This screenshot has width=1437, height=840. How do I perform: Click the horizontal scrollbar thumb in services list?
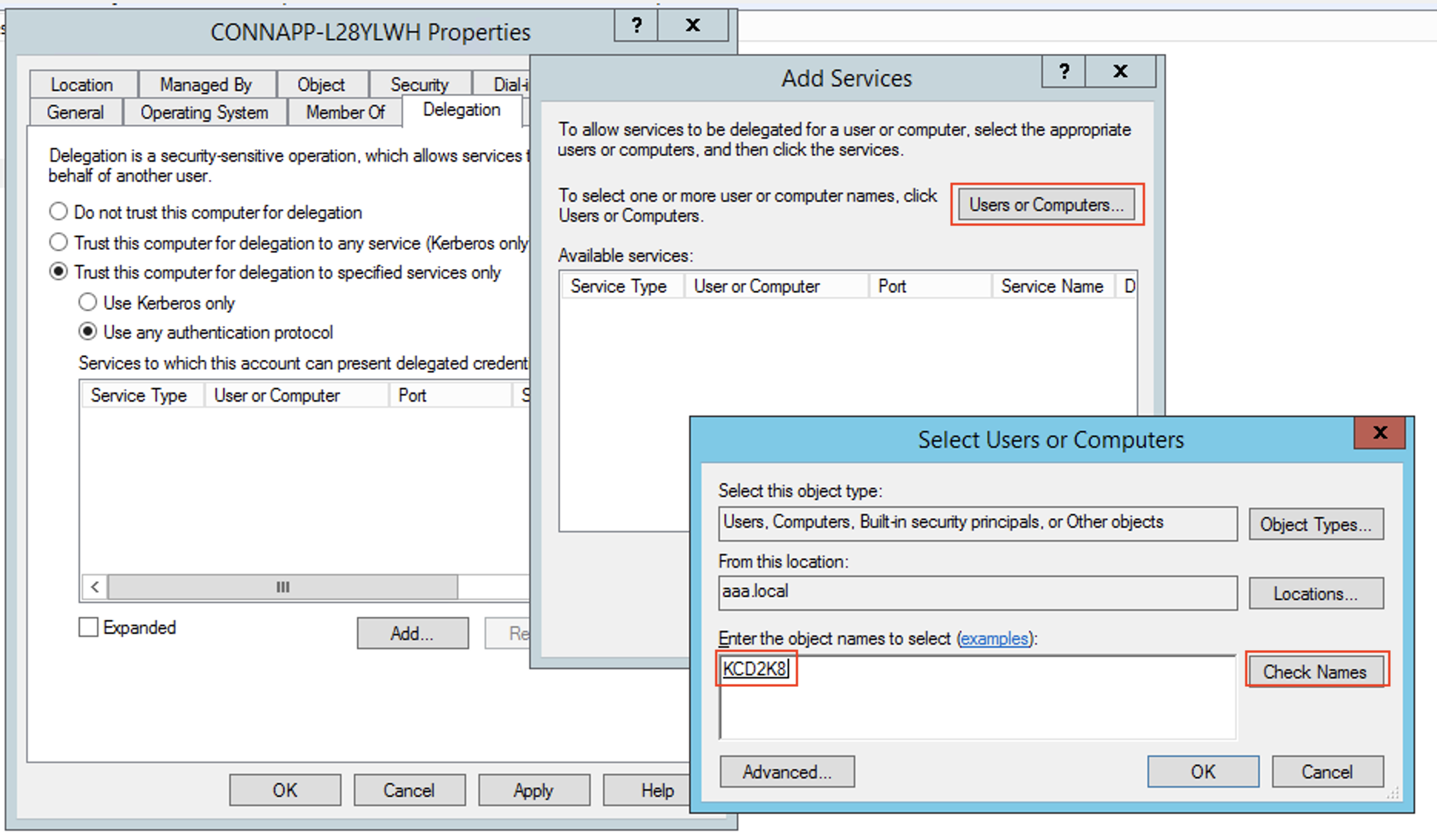[x=283, y=587]
